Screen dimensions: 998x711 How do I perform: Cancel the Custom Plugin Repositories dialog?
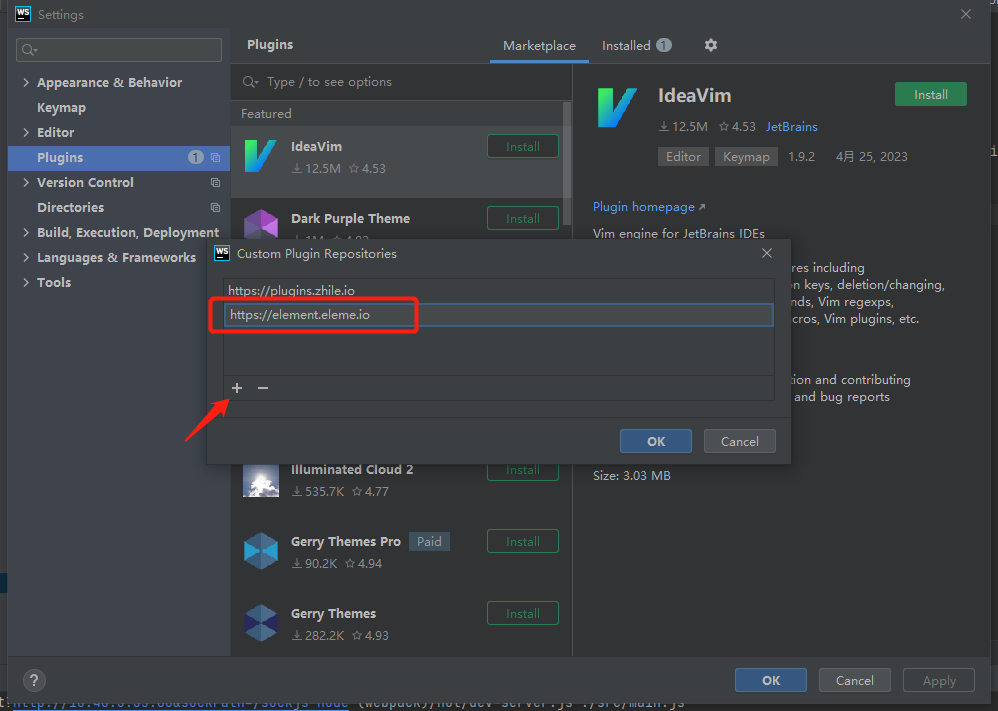coord(740,441)
